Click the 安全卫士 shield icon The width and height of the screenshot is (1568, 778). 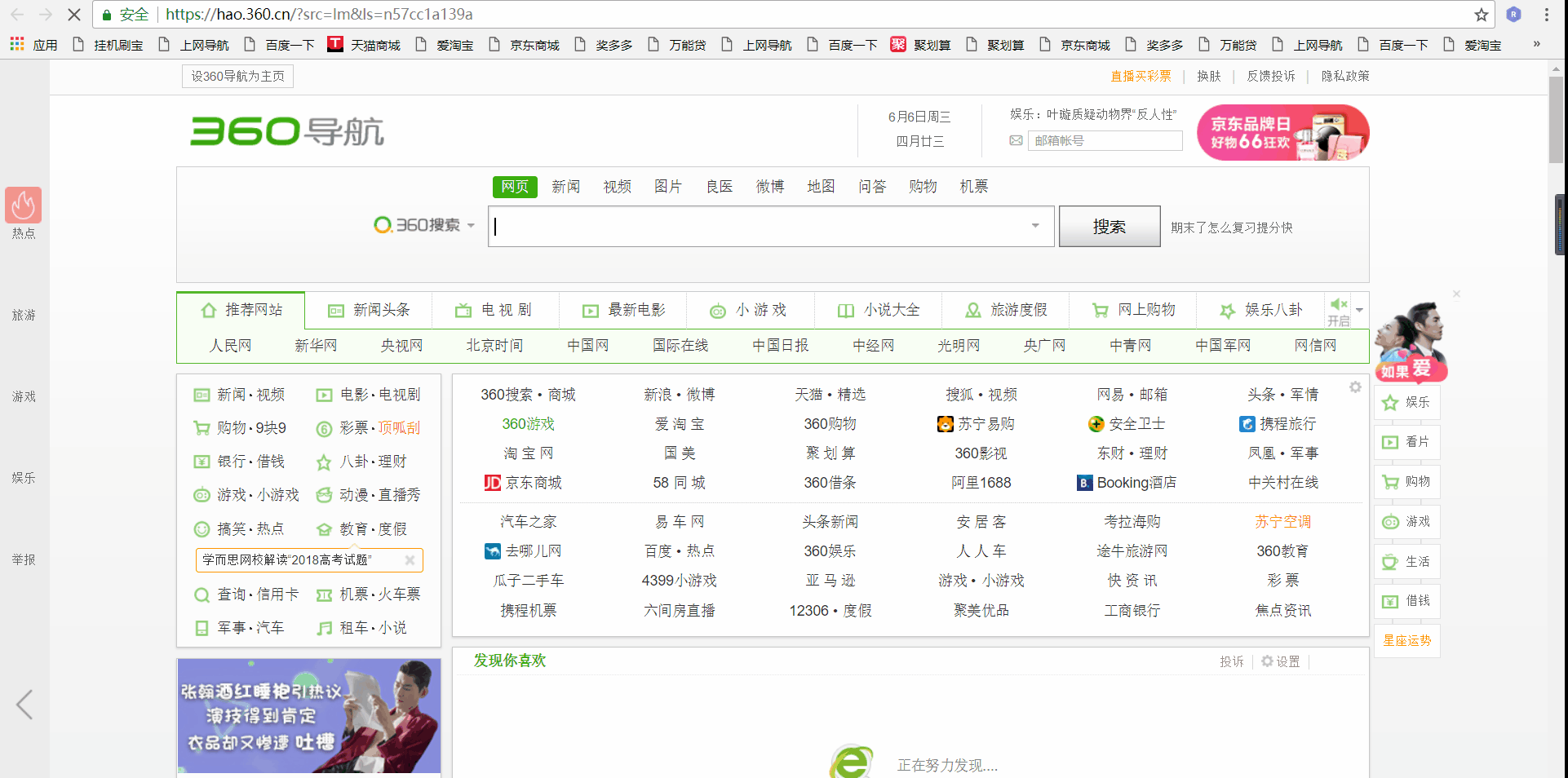point(1096,424)
